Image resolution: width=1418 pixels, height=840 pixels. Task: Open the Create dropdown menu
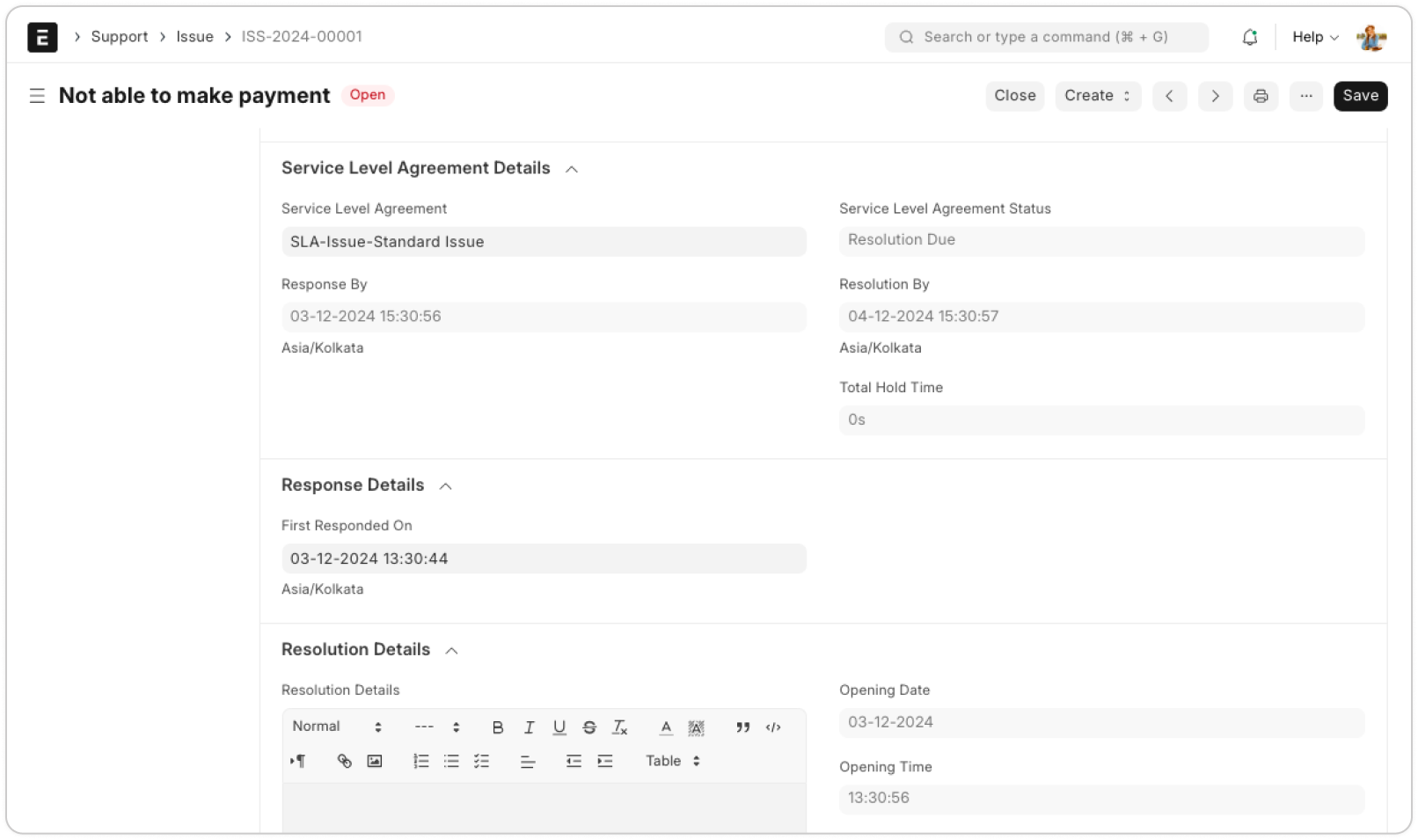click(1097, 96)
